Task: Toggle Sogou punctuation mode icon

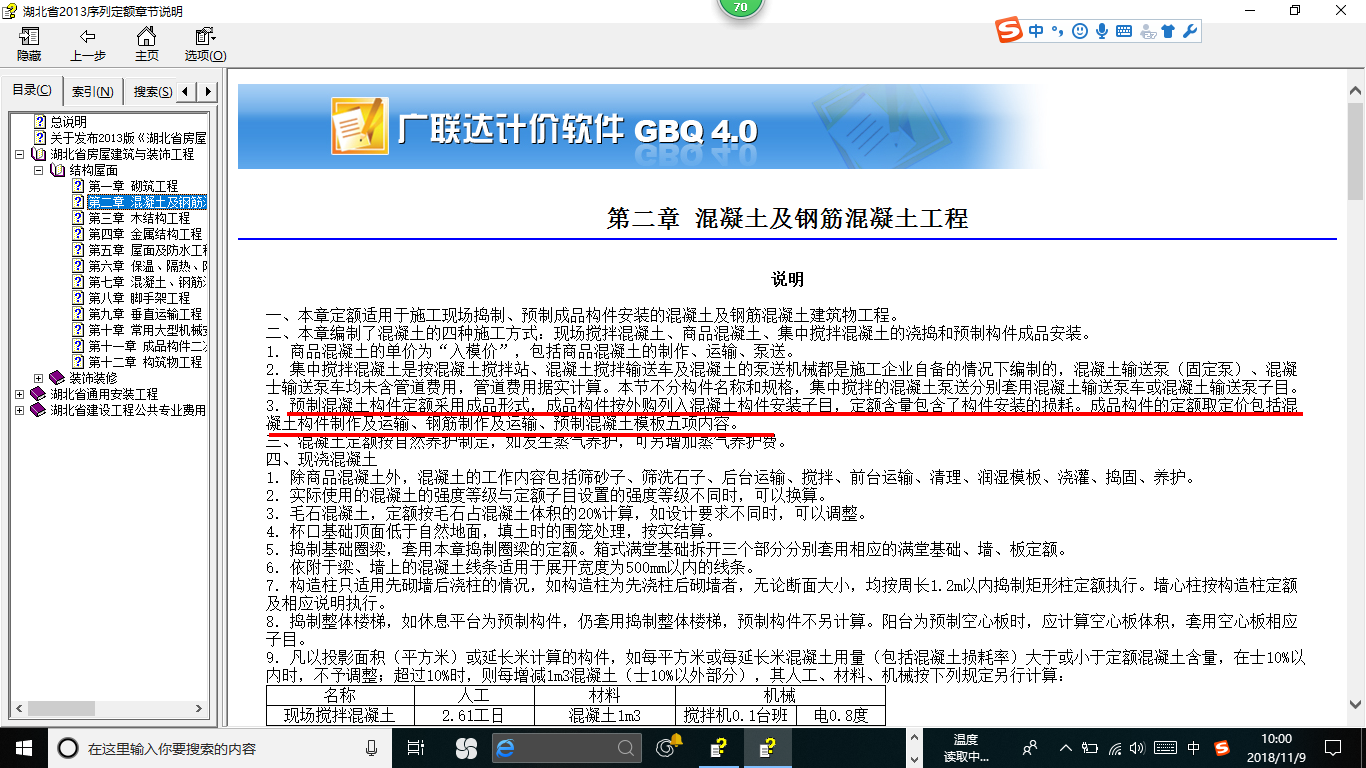Action: click(1057, 31)
